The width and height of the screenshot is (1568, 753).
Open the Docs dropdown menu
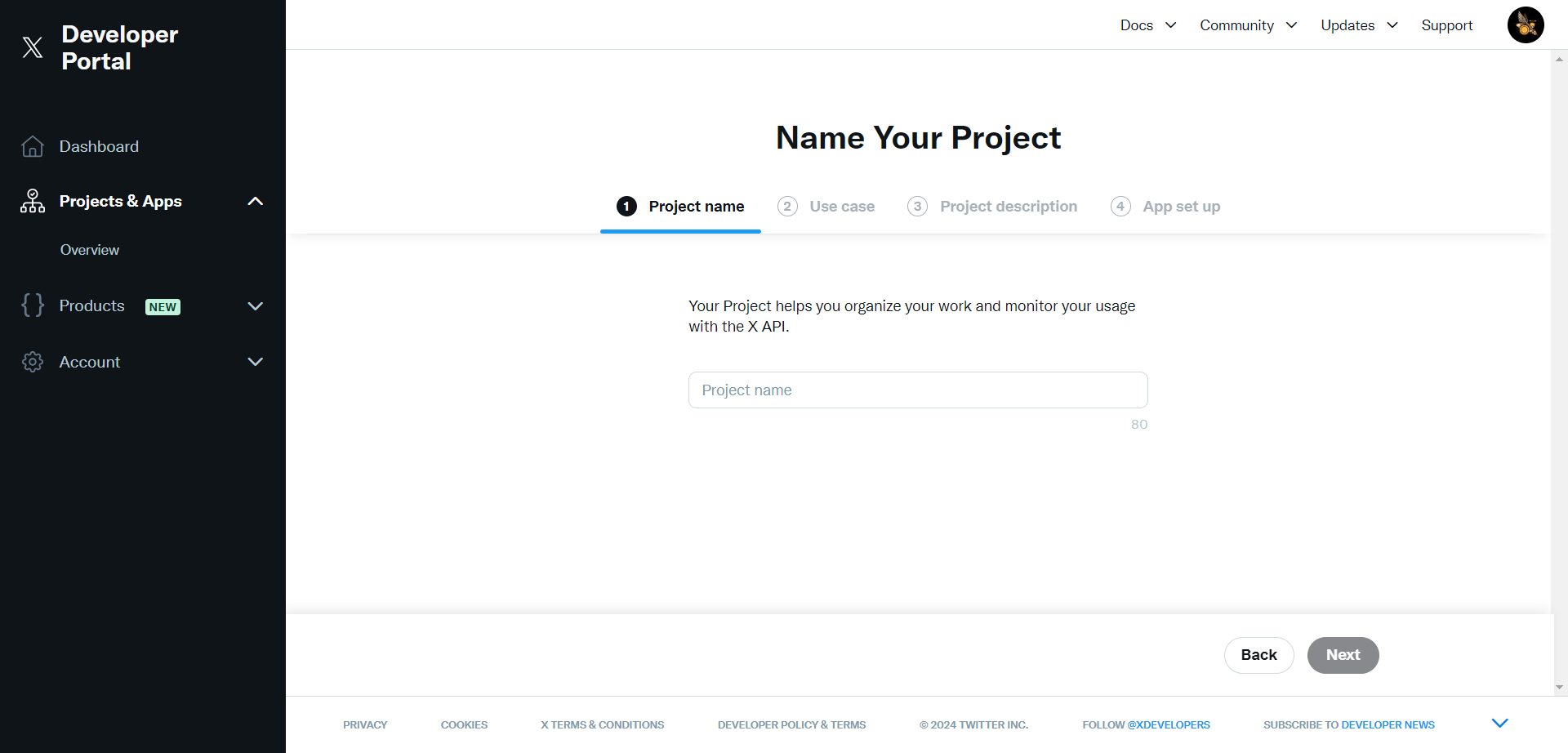(1147, 25)
